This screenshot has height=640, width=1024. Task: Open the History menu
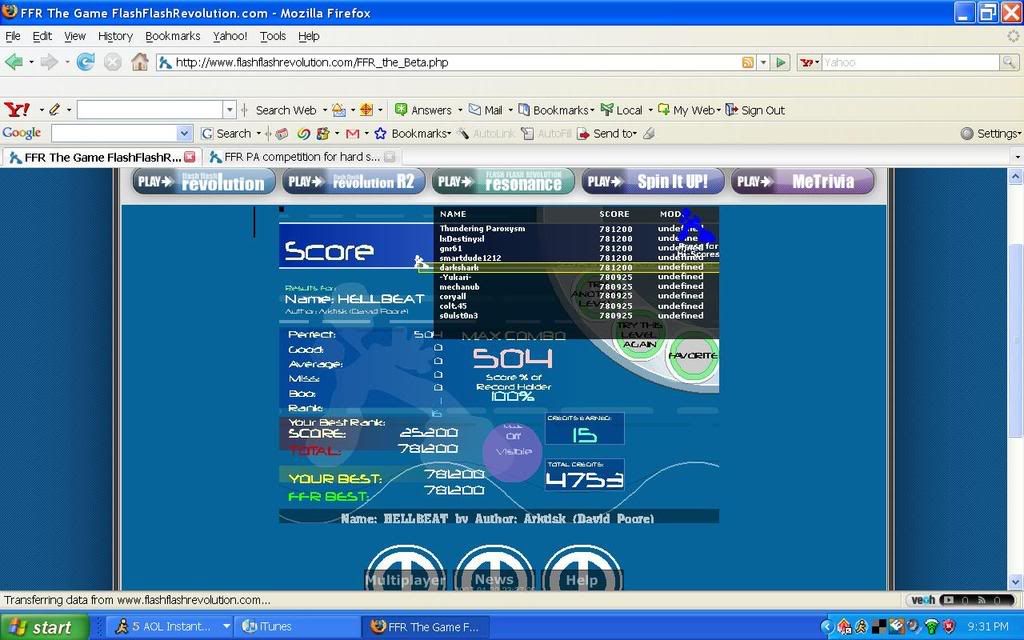(115, 36)
